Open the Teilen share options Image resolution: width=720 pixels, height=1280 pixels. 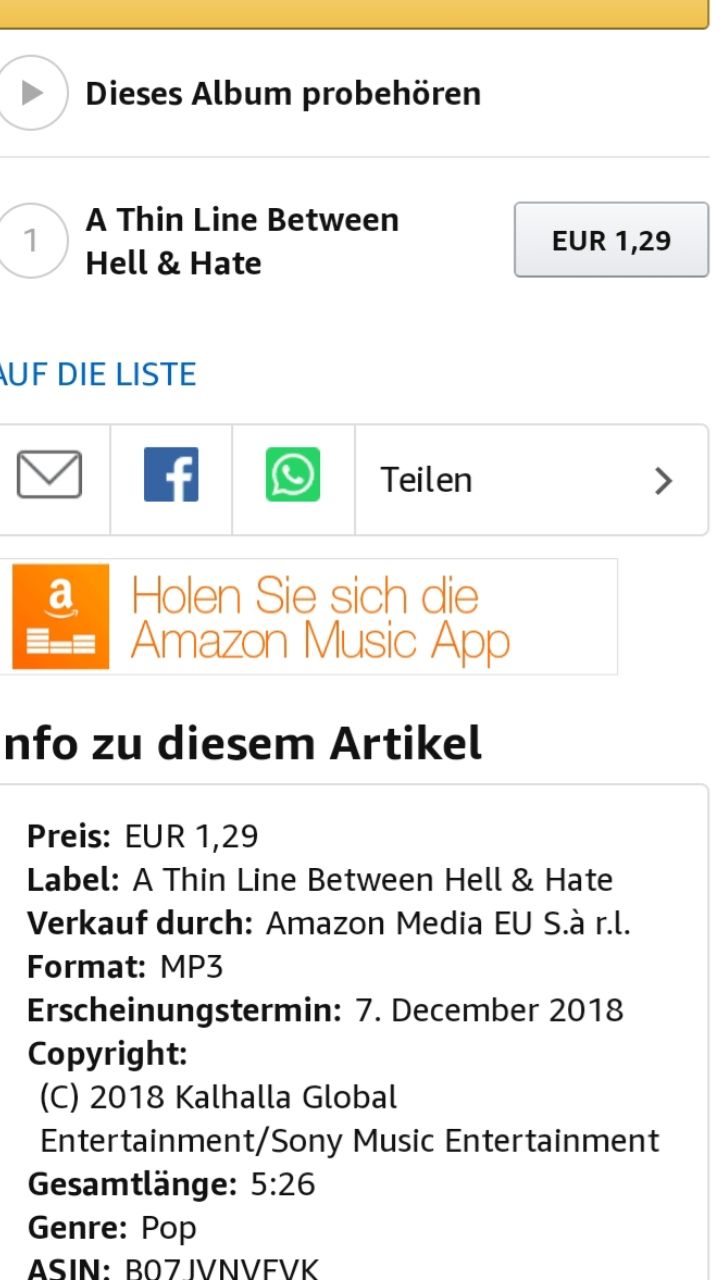[531, 480]
